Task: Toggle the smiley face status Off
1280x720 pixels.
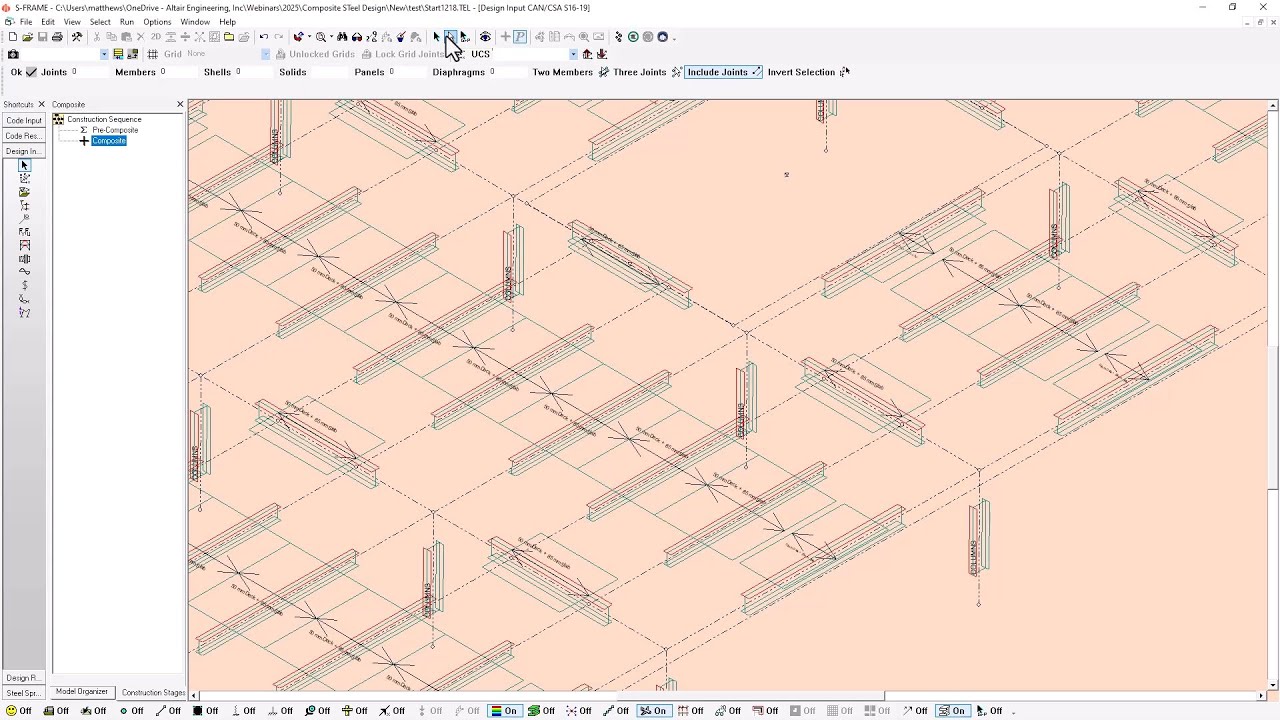Action: (19, 711)
